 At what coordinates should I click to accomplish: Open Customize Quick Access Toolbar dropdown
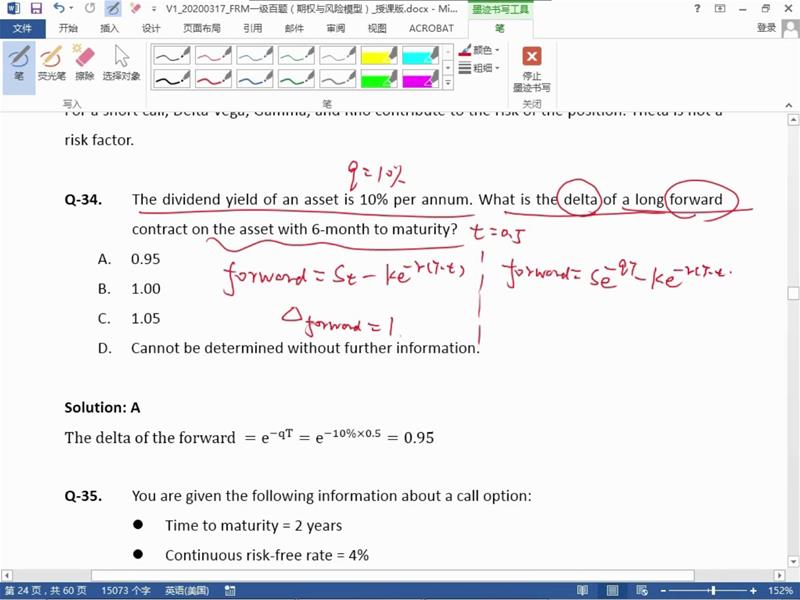154,9
